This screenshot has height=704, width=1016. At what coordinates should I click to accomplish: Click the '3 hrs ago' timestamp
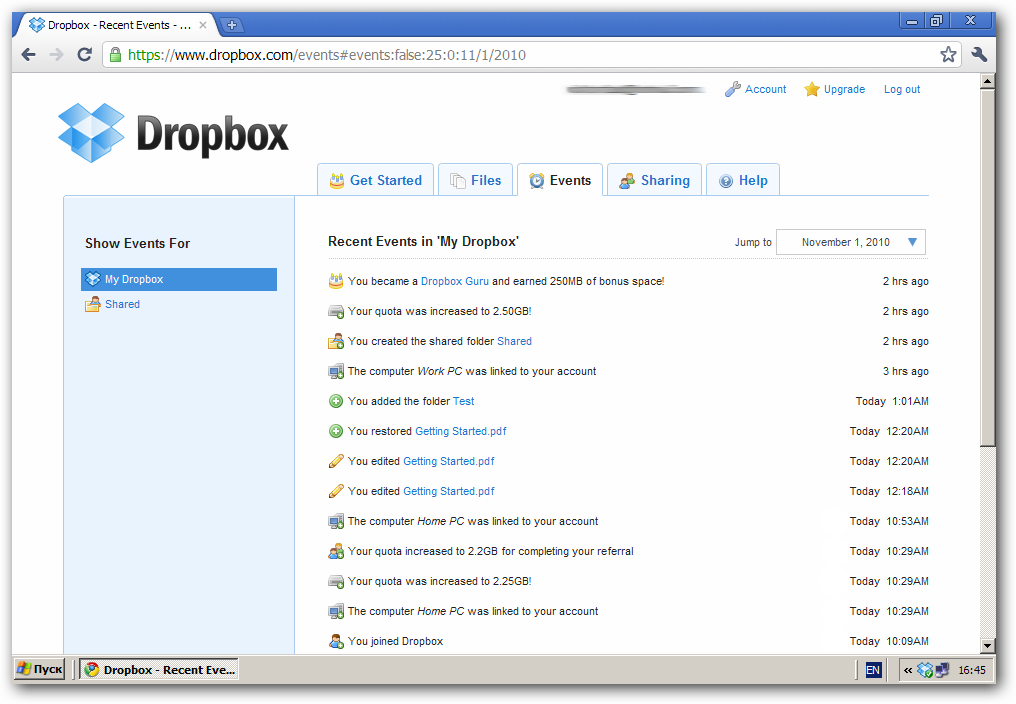[905, 371]
